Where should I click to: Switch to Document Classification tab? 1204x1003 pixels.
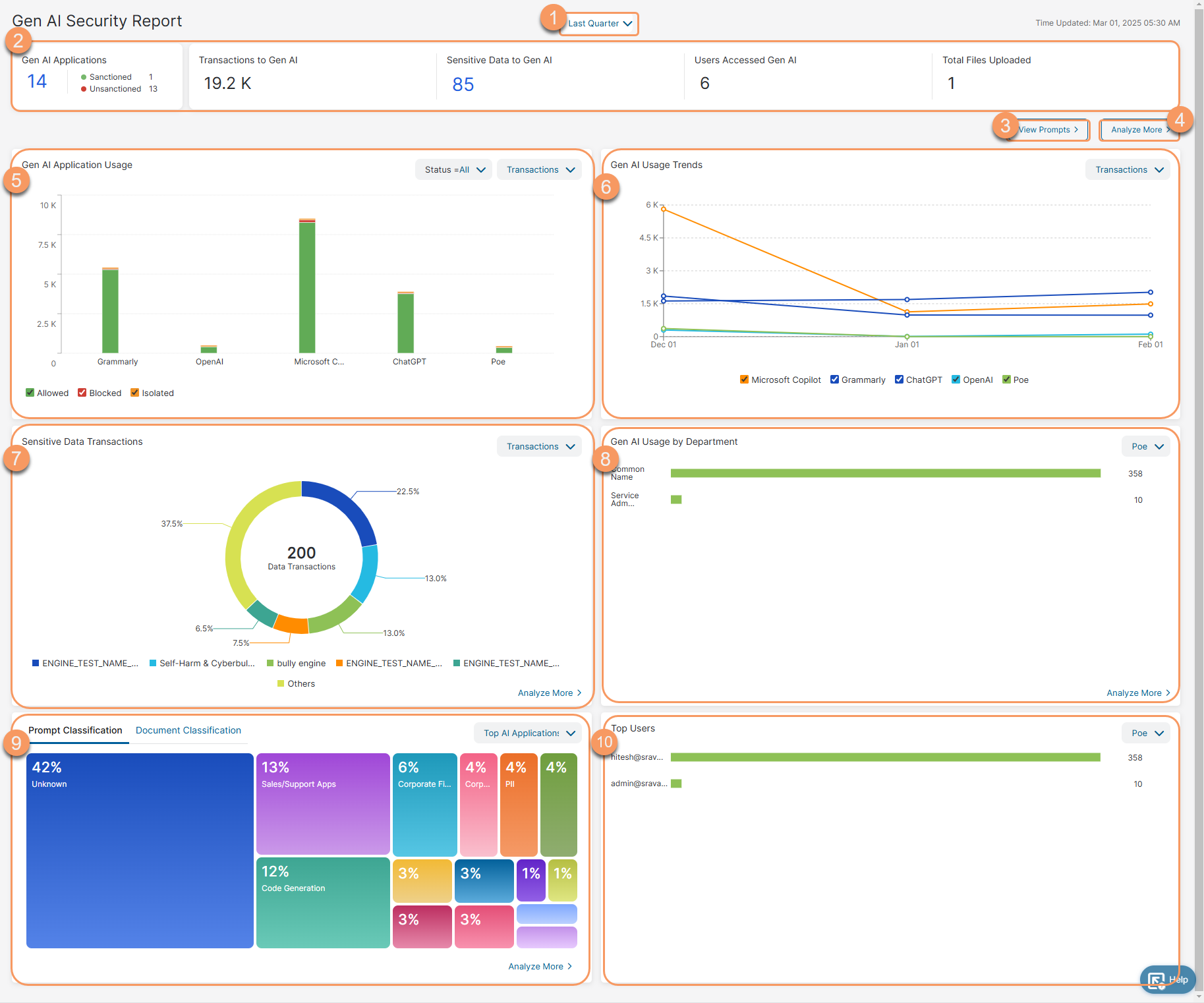point(188,730)
